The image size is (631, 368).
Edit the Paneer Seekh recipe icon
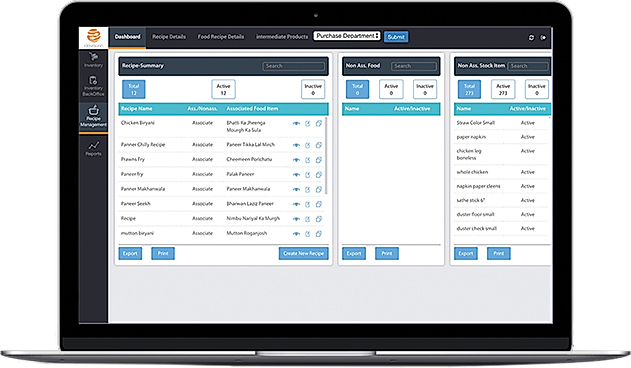pyautogui.click(x=307, y=204)
